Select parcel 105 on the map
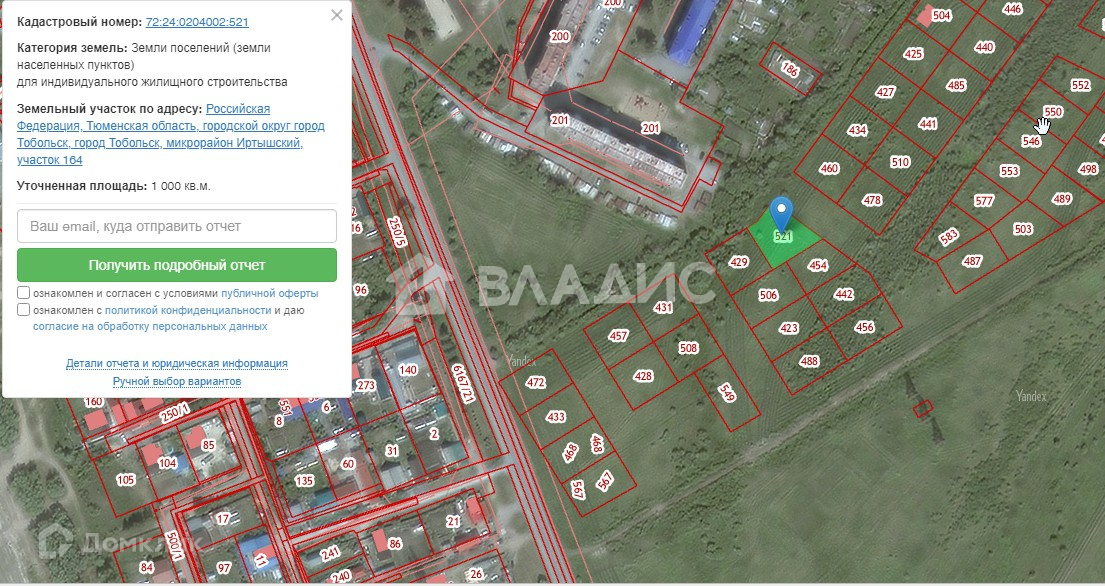This screenshot has width=1105, height=586. coord(125,480)
